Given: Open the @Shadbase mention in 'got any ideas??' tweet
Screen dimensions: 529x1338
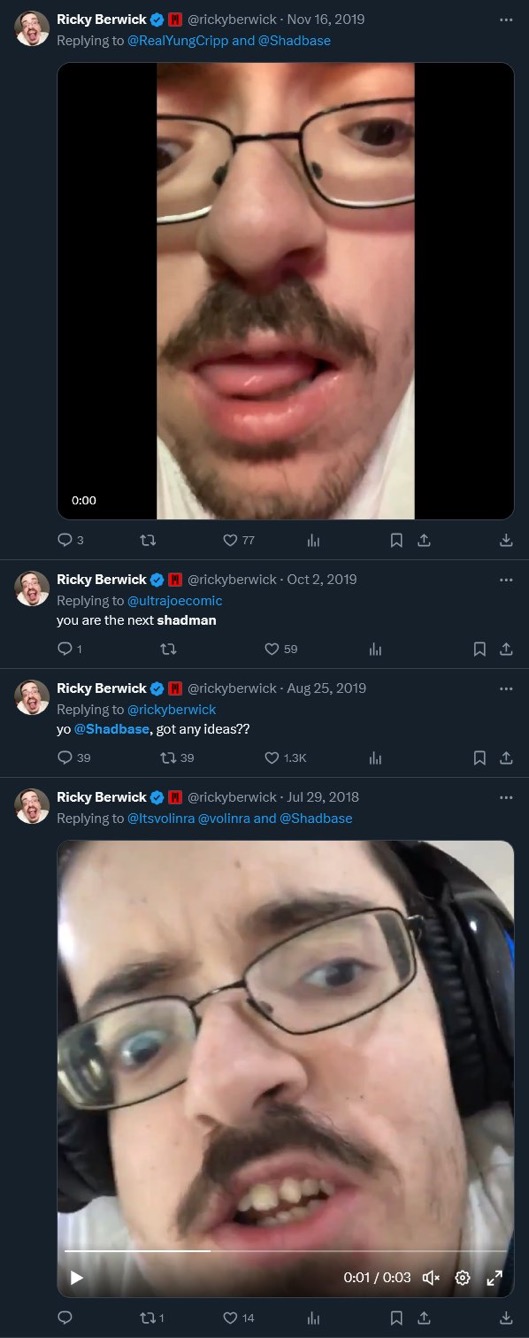Looking at the screenshot, I should coord(112,729).
